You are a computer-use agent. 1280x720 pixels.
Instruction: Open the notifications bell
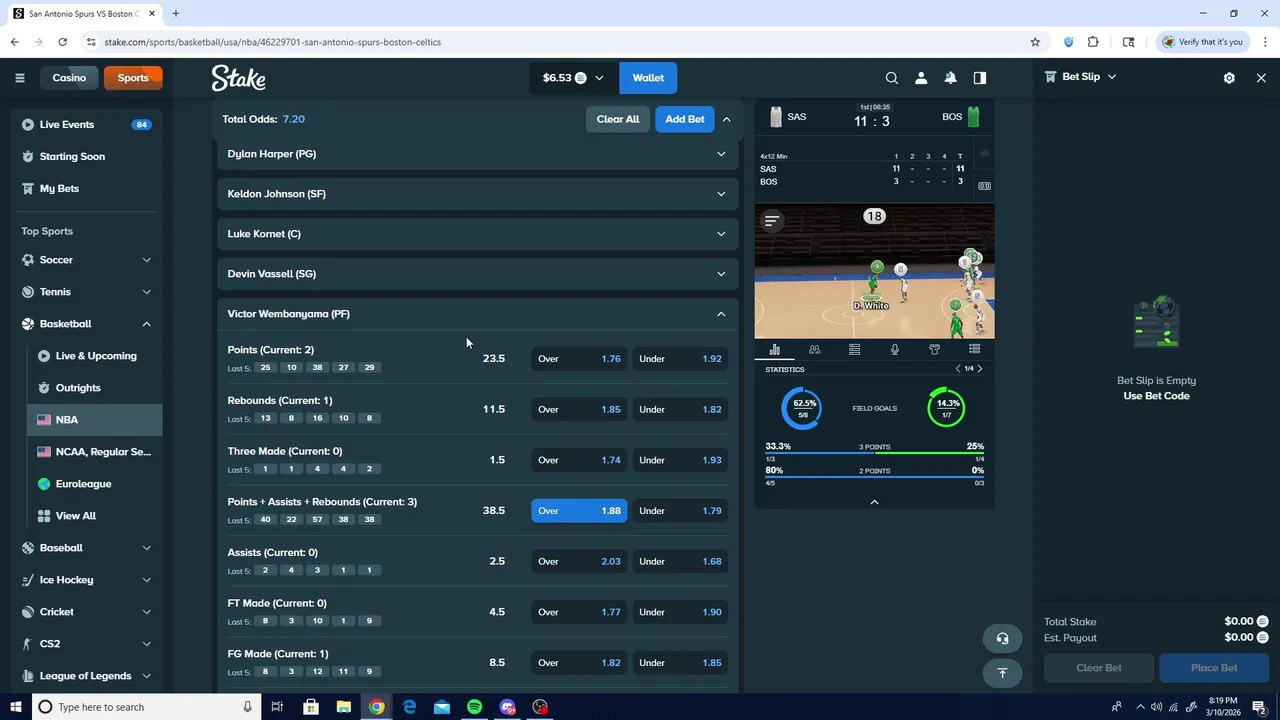(950, 78)
